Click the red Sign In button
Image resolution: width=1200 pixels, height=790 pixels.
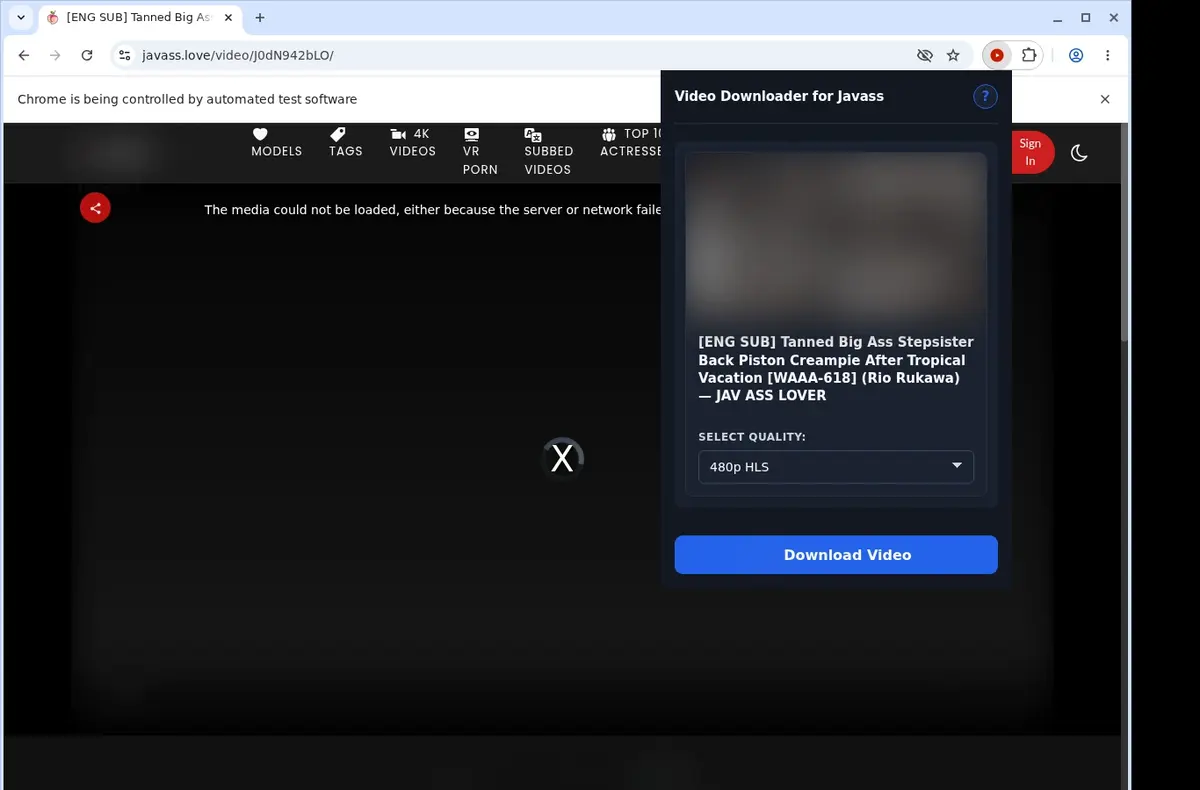[1031, 152]
